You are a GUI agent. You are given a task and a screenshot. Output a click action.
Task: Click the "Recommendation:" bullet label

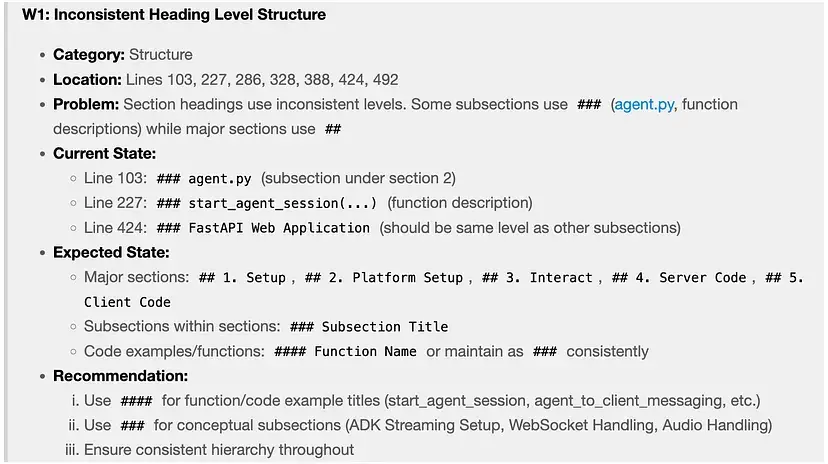point(120,376)
